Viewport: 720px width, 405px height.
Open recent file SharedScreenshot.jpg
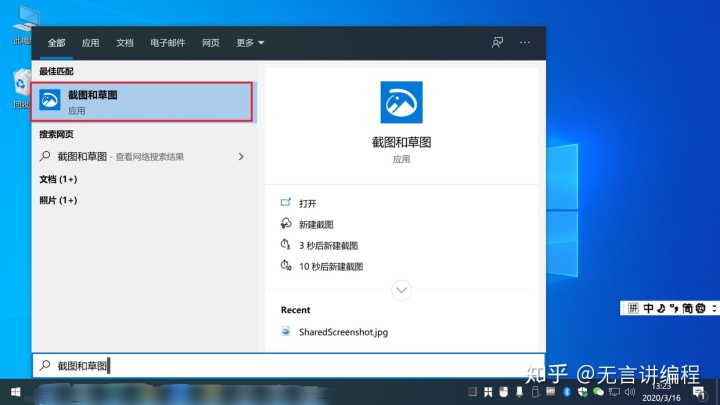(x=343, y=332)
